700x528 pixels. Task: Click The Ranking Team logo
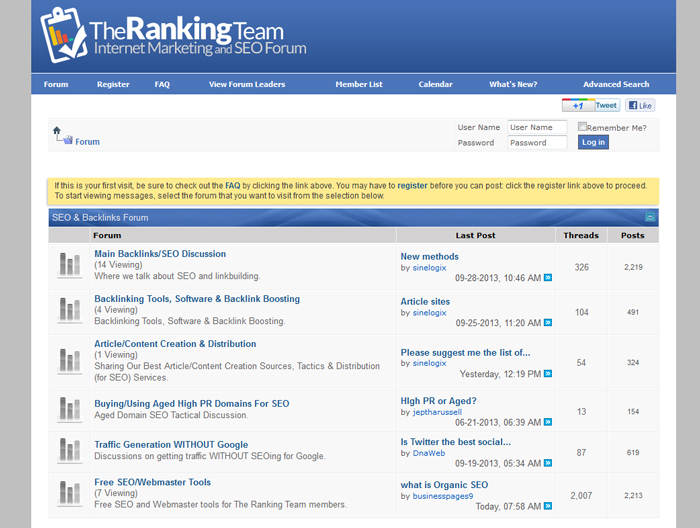click(x=173, y=37)
